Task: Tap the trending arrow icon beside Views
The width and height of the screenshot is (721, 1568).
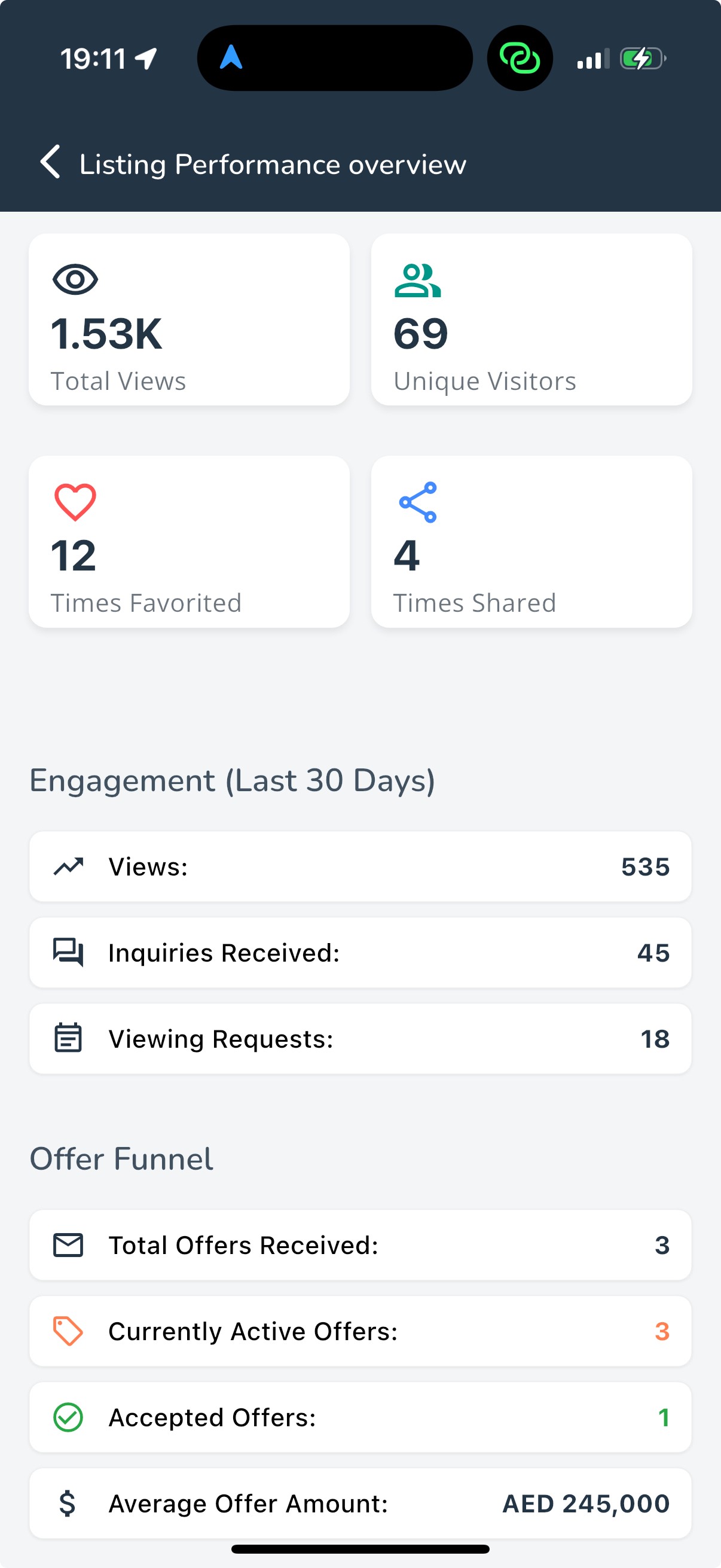Action: pyautogui.click(x=68, y=866)
